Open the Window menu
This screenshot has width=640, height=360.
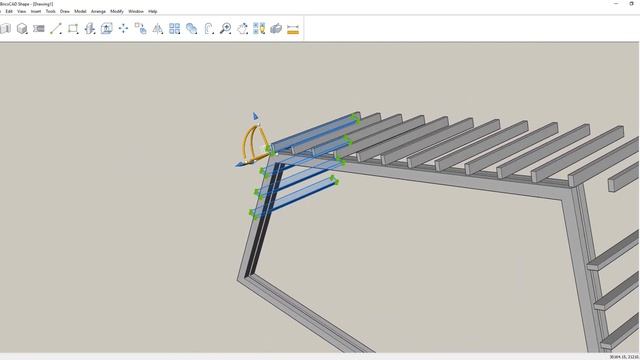tap(136, 11)
